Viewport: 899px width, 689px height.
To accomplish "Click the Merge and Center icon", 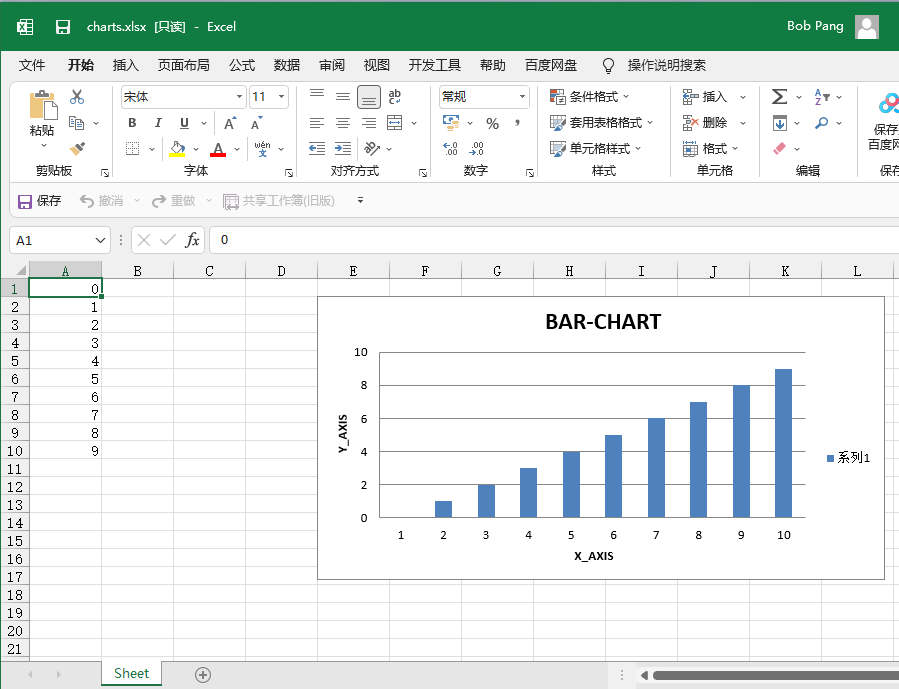I will (394, 123).
